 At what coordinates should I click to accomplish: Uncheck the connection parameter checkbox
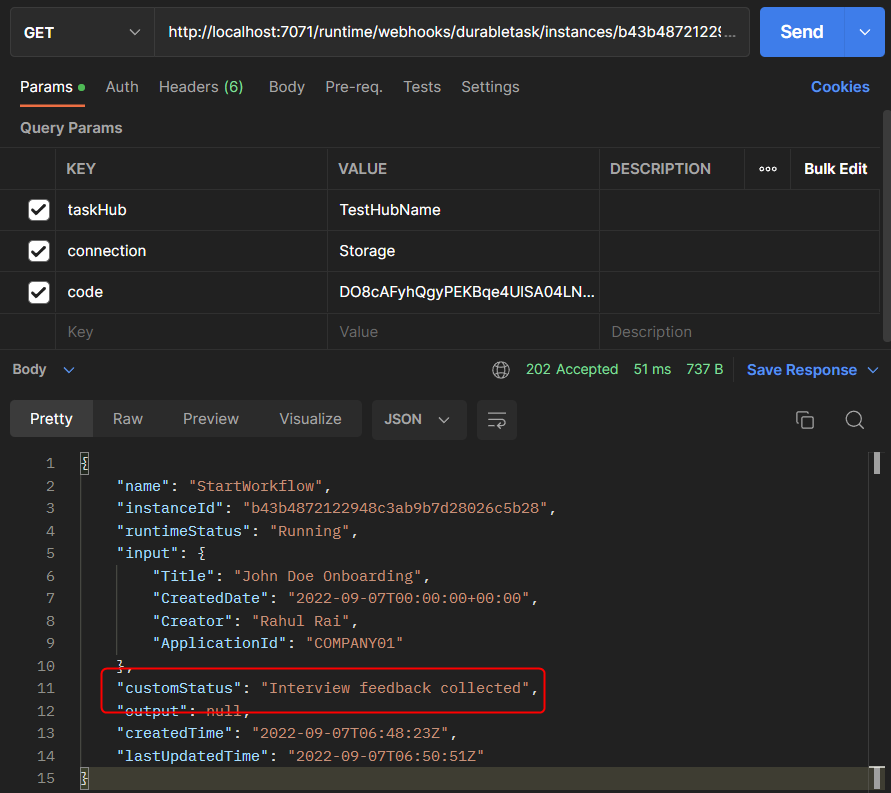pyautogui.click(x=39, y=251)
